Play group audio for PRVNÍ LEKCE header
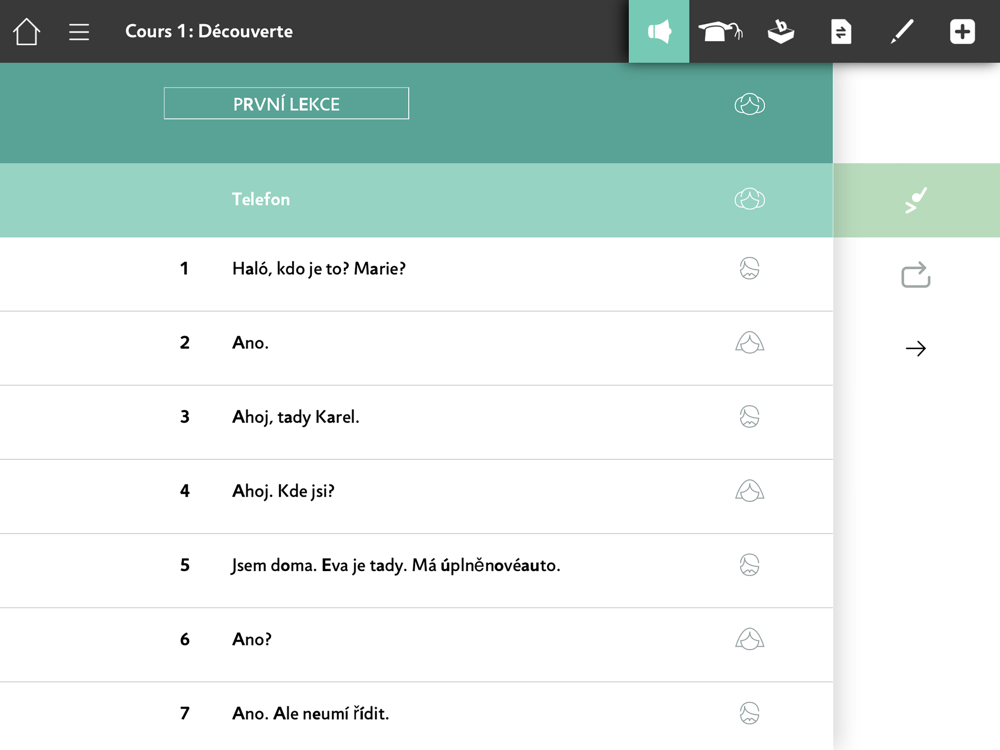 [749, 104]
